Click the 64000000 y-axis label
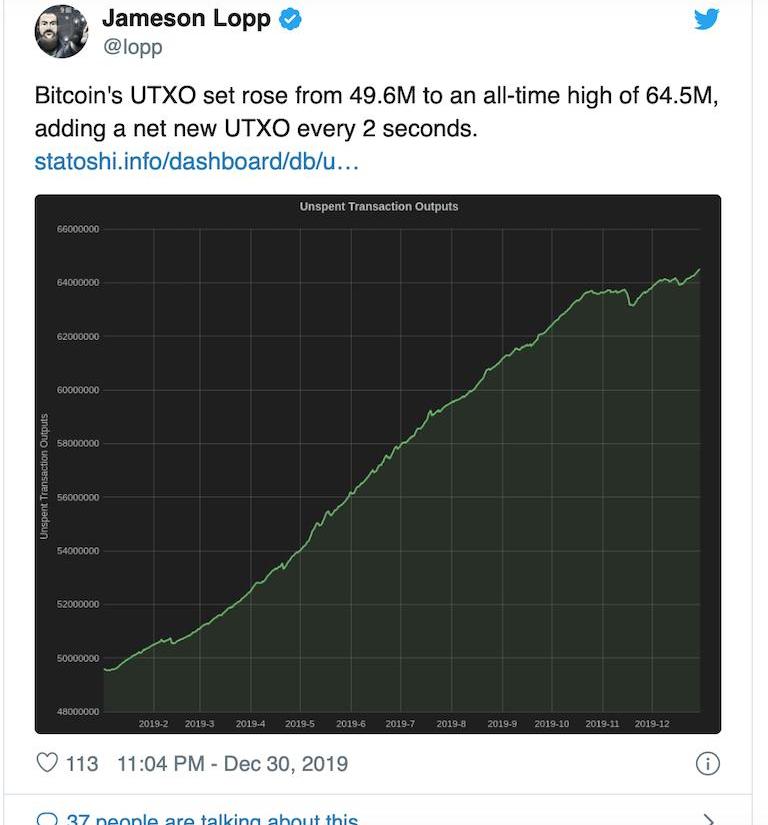 coord(76,283)
